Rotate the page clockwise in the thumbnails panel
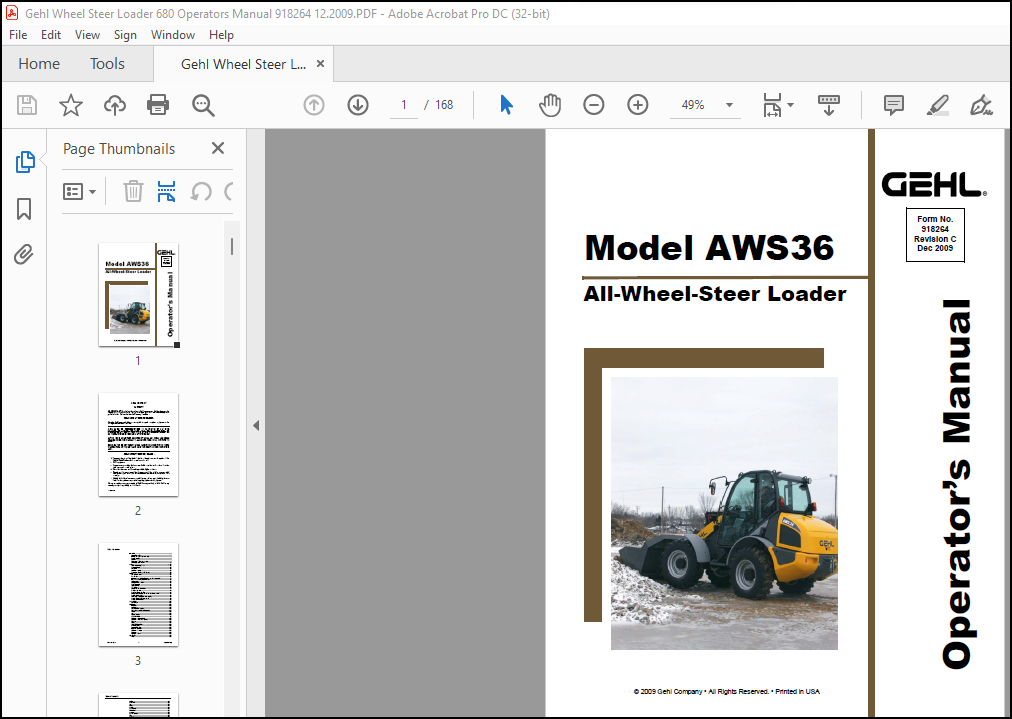 coord(228,192)
